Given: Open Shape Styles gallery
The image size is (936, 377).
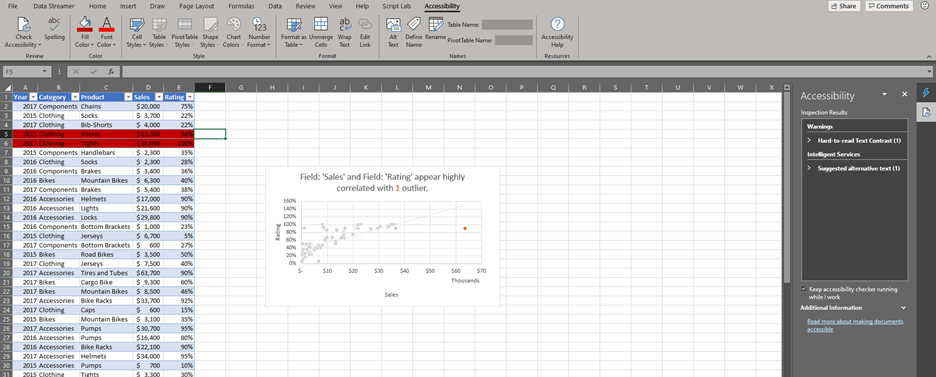Looking at the screenshot, I should click(210, 32).
